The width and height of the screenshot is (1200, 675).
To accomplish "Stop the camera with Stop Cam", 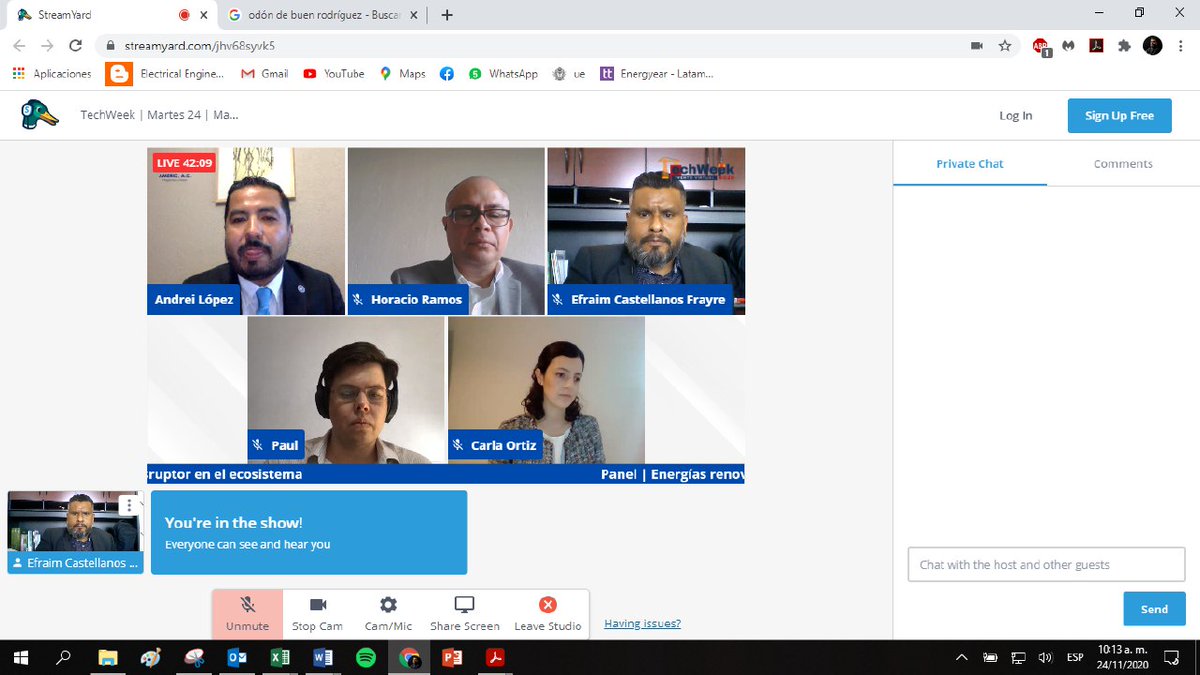I will (x=317, y=614).
